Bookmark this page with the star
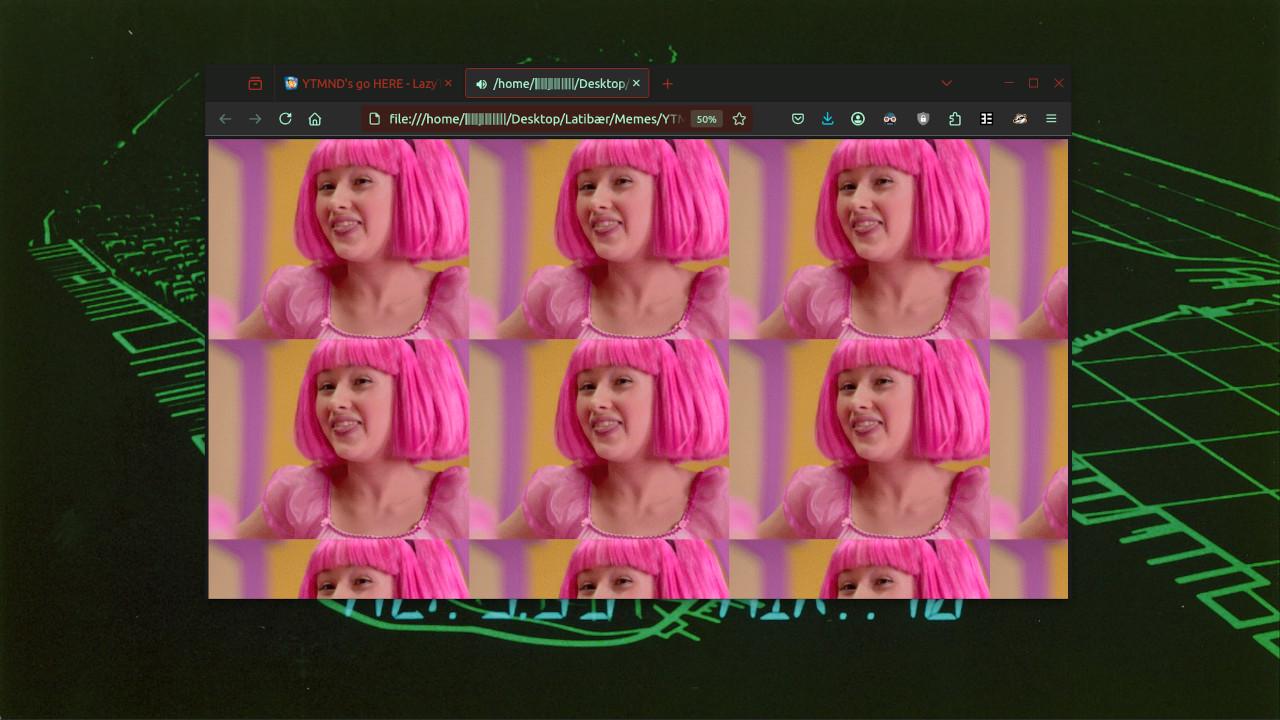The height and width of the screenshot is (720, 1280). tap(739, 119)
